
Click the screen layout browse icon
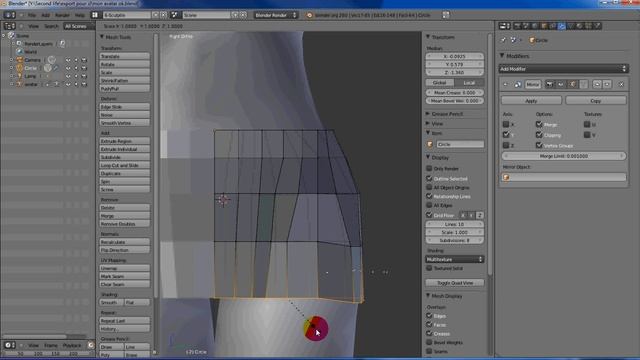point(95,15)
